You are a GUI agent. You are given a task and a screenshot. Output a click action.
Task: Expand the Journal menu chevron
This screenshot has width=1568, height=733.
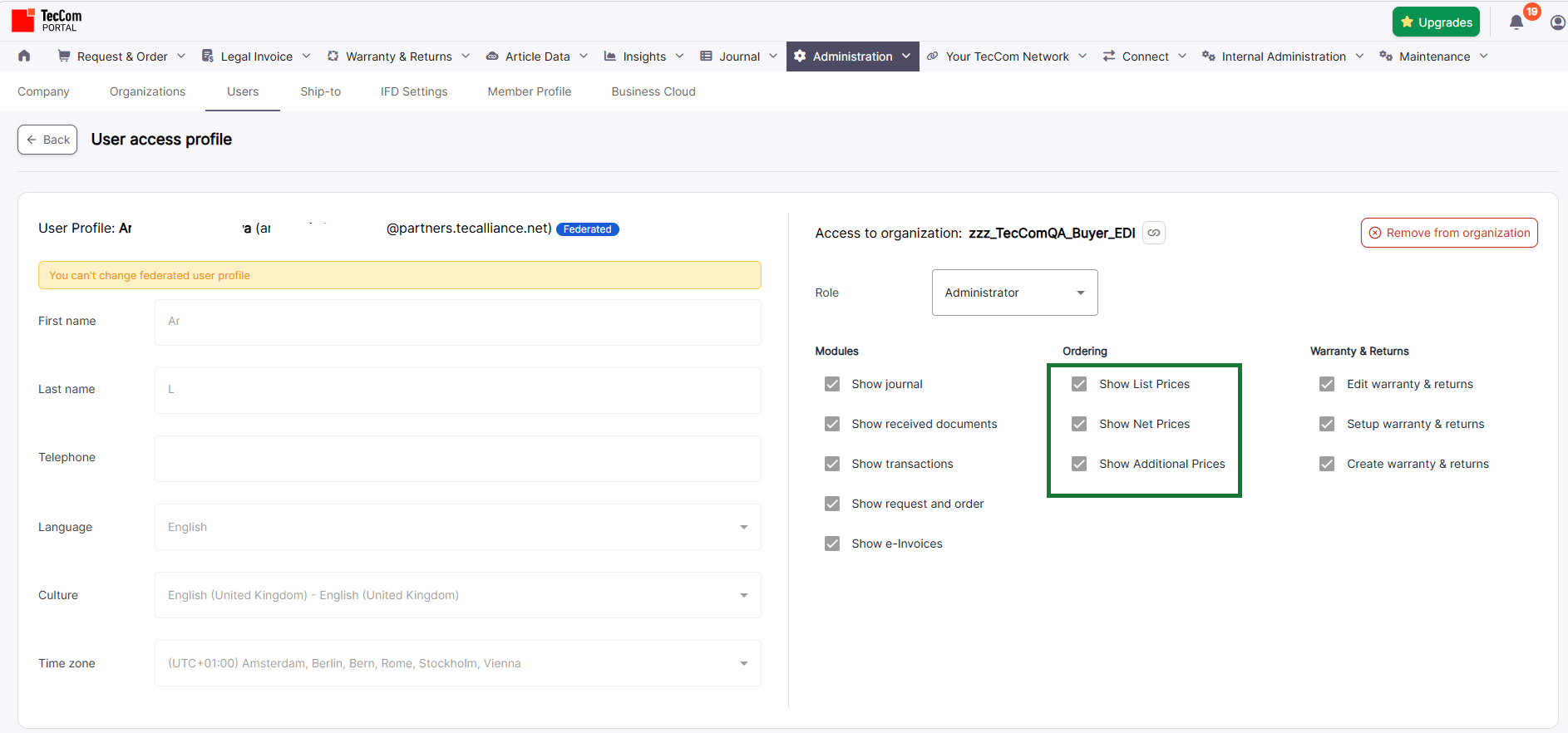click(x=773, y=56)
